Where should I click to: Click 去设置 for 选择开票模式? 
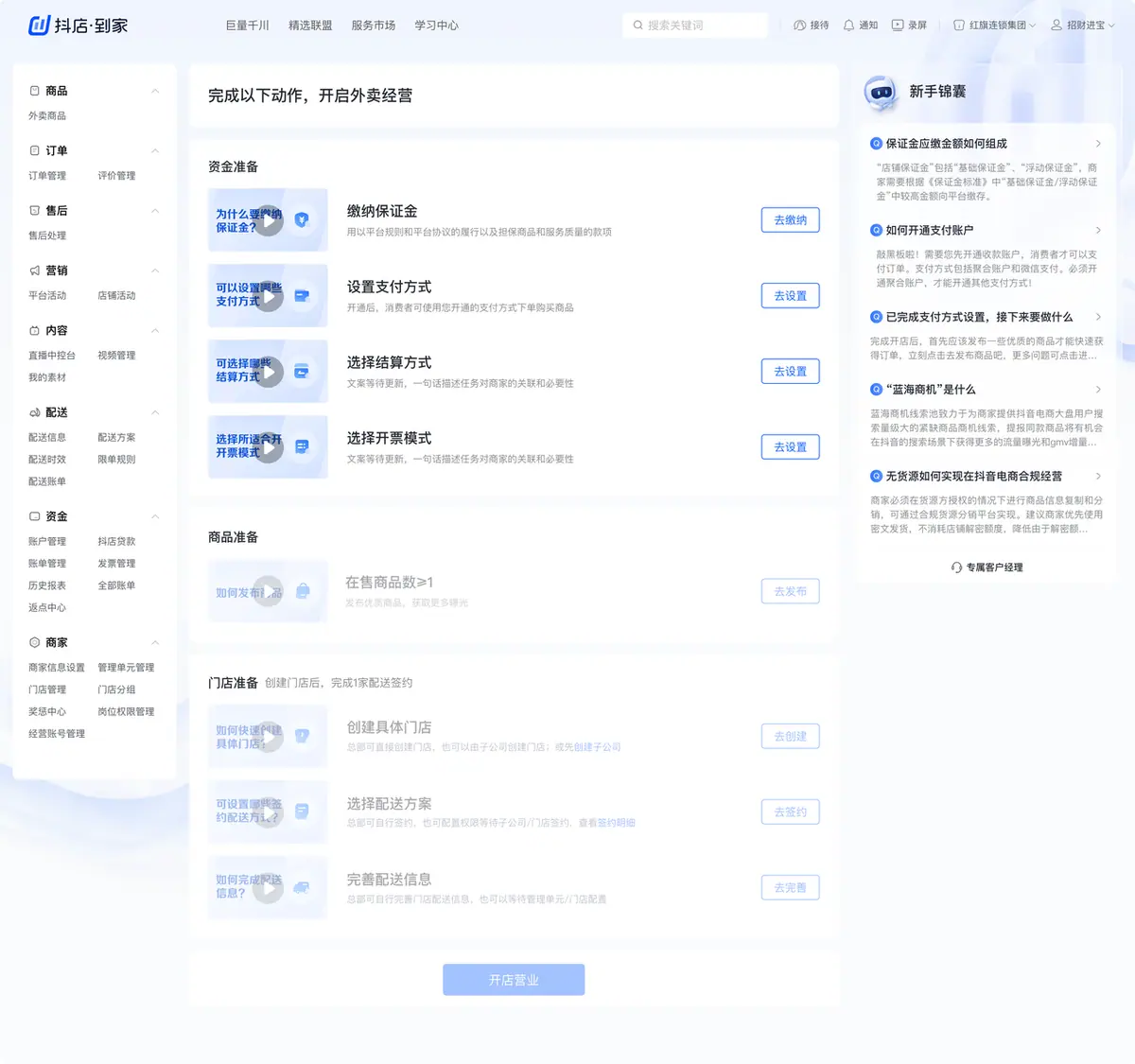click(x=791, y=447)
